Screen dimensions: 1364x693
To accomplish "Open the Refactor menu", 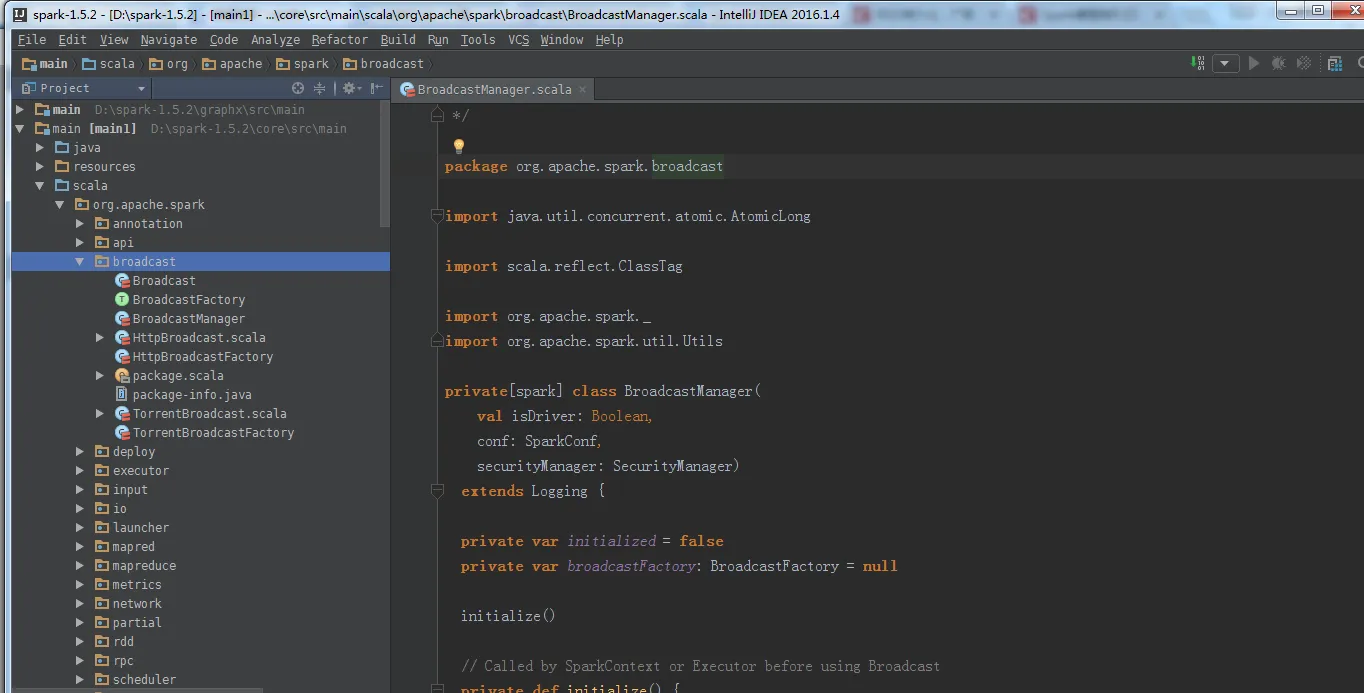I will (x=339, y=39).
